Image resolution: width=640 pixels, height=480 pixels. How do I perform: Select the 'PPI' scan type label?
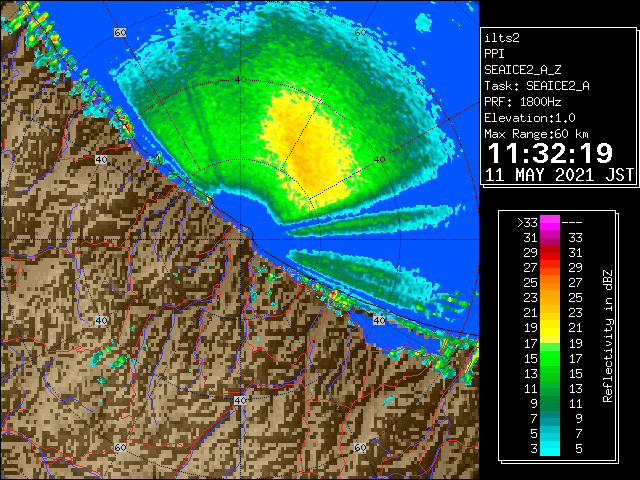point(494,54)
